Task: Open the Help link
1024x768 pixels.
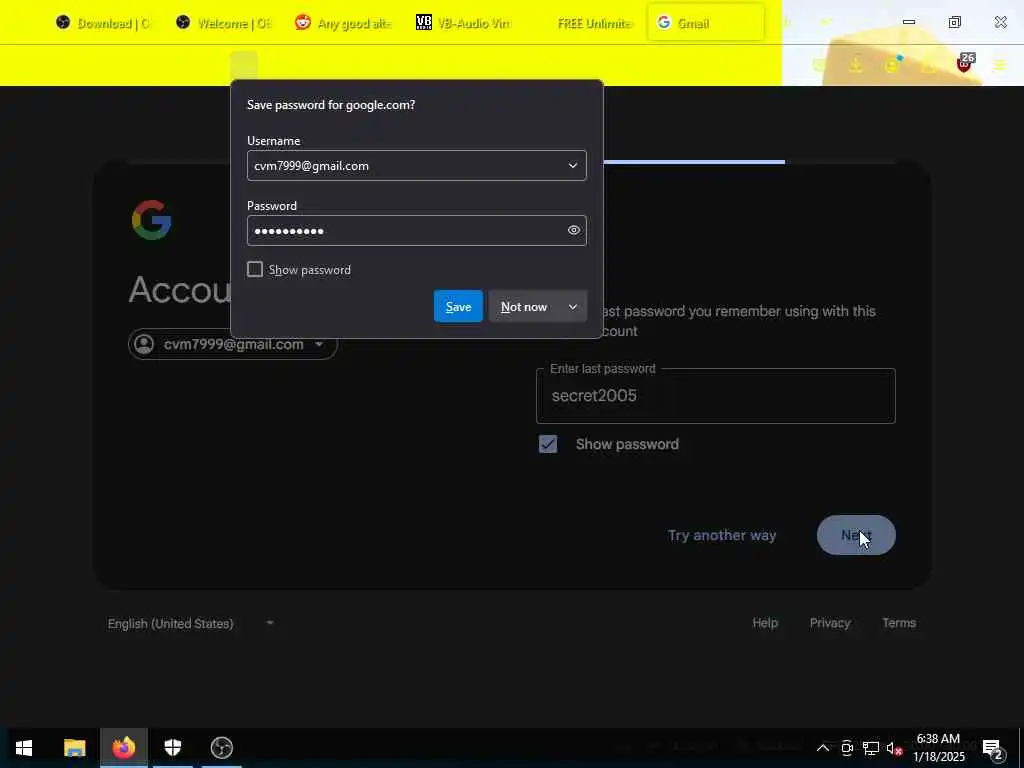Action: (765, 623)
